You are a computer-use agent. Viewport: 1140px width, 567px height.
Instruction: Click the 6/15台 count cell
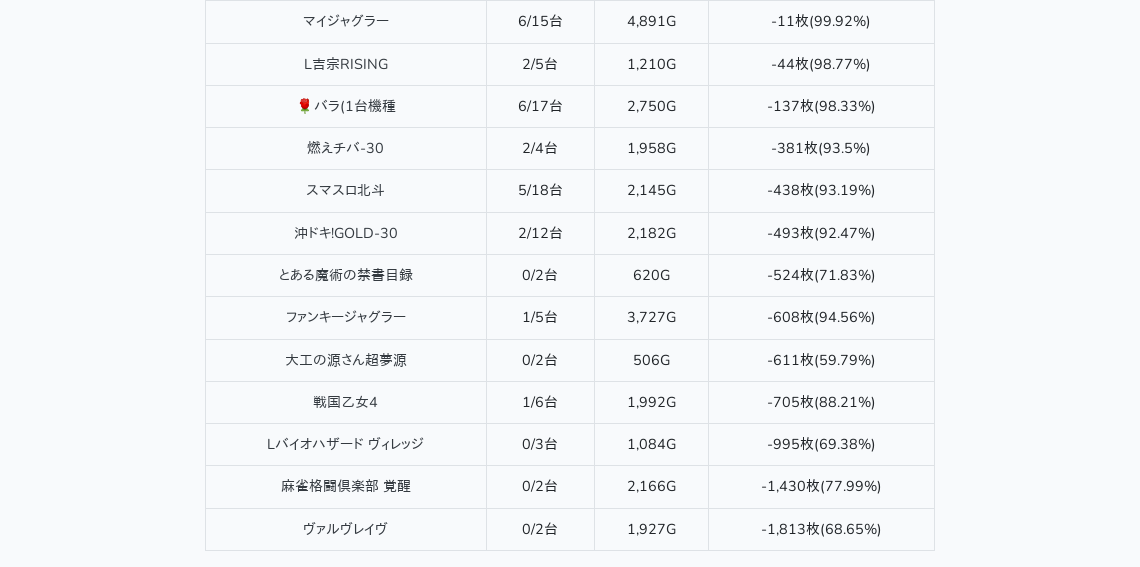pyautogui.click(x=540, y=21)
